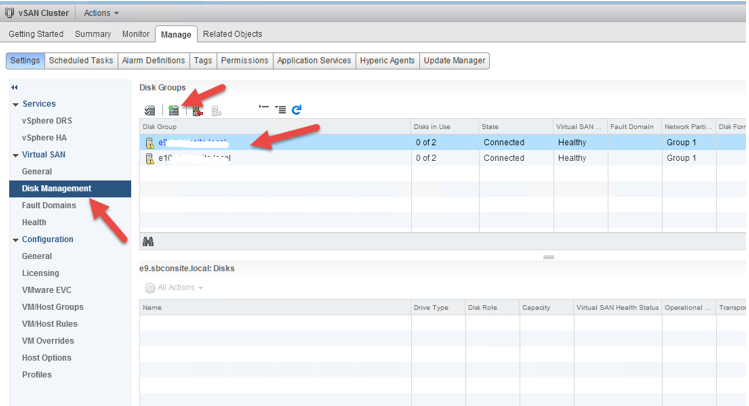
Task: Click the splitter handle between the two panels
Action: [548, 257]
